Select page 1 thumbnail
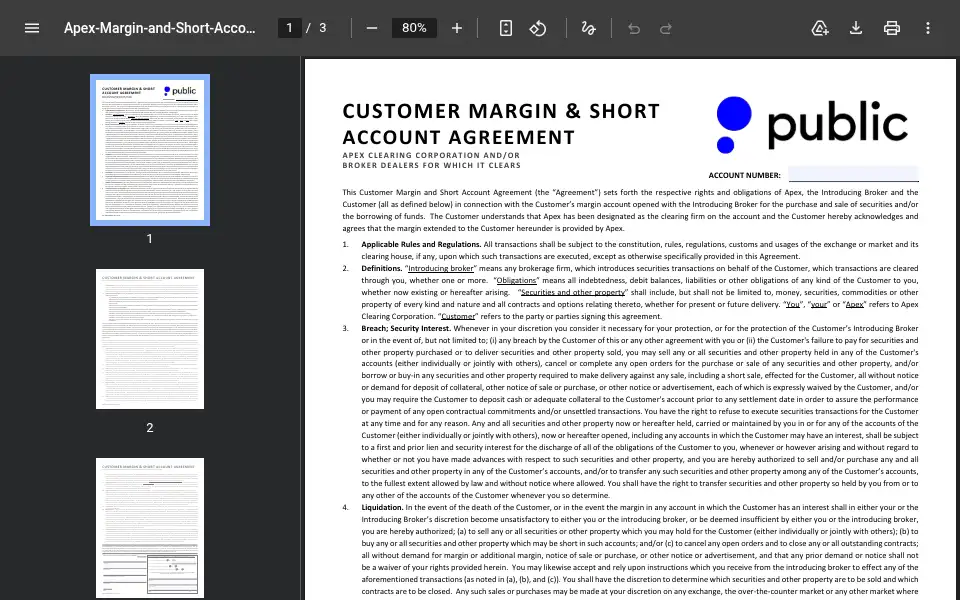The width and height of the screenshot is (960, 600). coord(150,150)
